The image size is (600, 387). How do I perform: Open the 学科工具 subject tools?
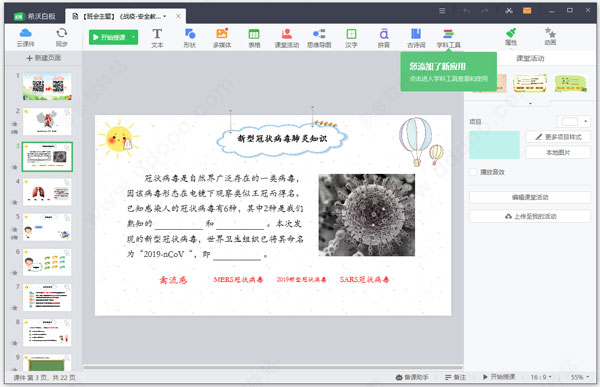click(448, 38)
